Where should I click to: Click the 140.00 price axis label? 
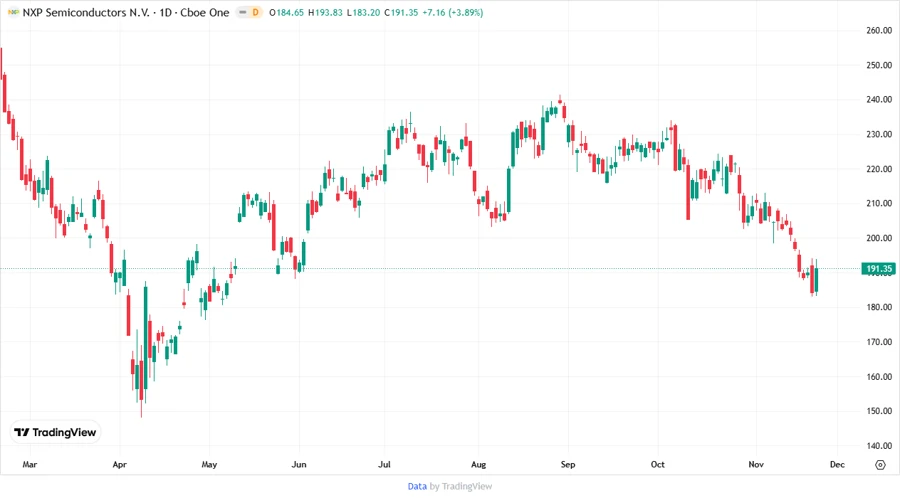[879, 445]
